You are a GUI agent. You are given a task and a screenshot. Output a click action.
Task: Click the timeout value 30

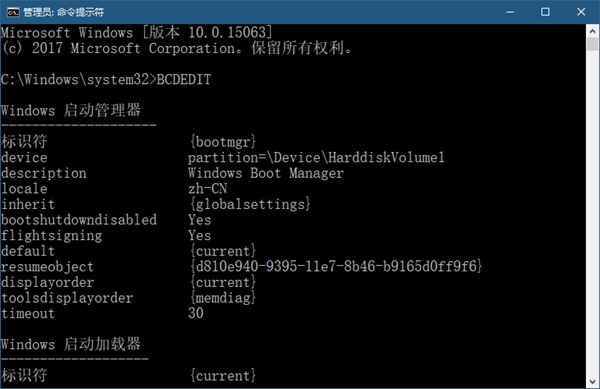[196, 313]
